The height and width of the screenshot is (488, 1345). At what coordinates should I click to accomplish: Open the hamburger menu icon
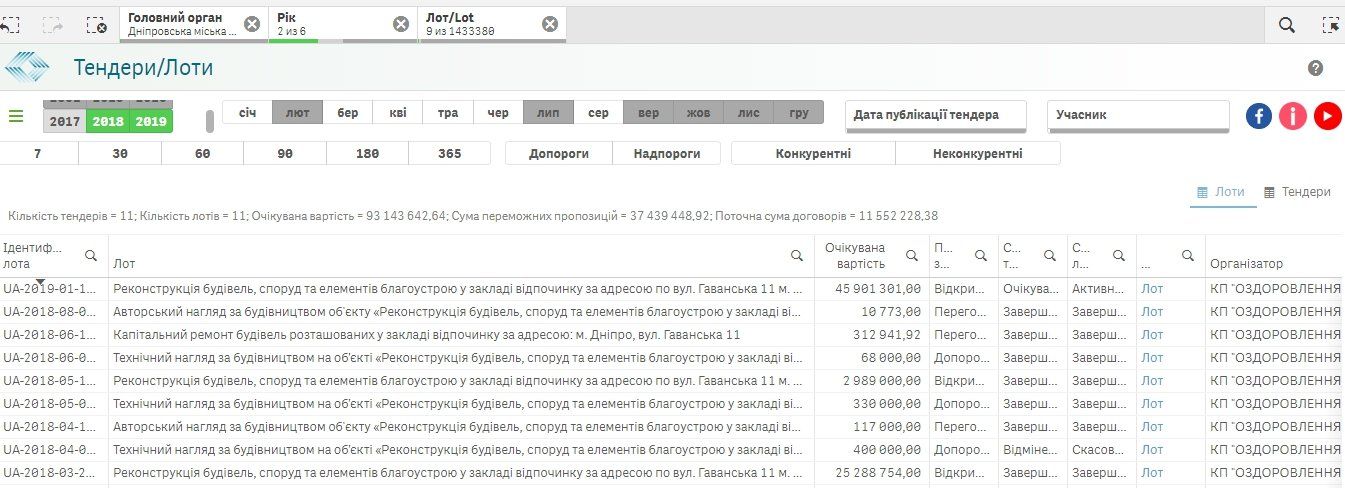pos(16,116)
